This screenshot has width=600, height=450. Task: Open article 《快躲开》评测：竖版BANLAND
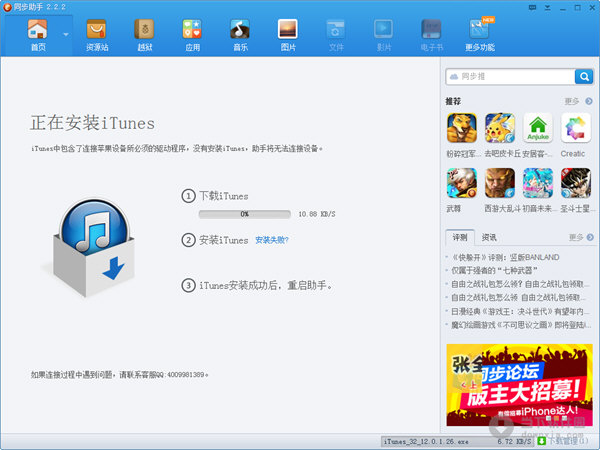[505, 257]
